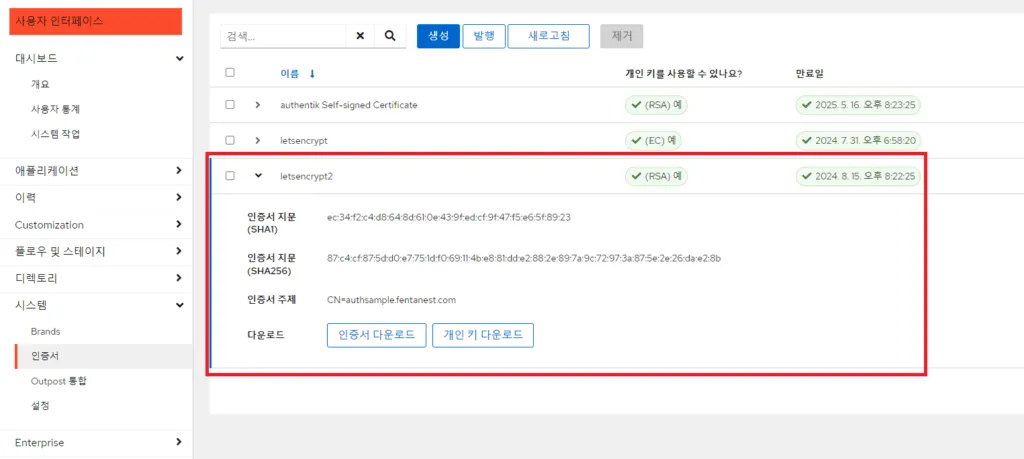The height and width of the screenshot is (459, 1024).
Task: Open the Enterprise sidebar section
Action: point(178,442)
